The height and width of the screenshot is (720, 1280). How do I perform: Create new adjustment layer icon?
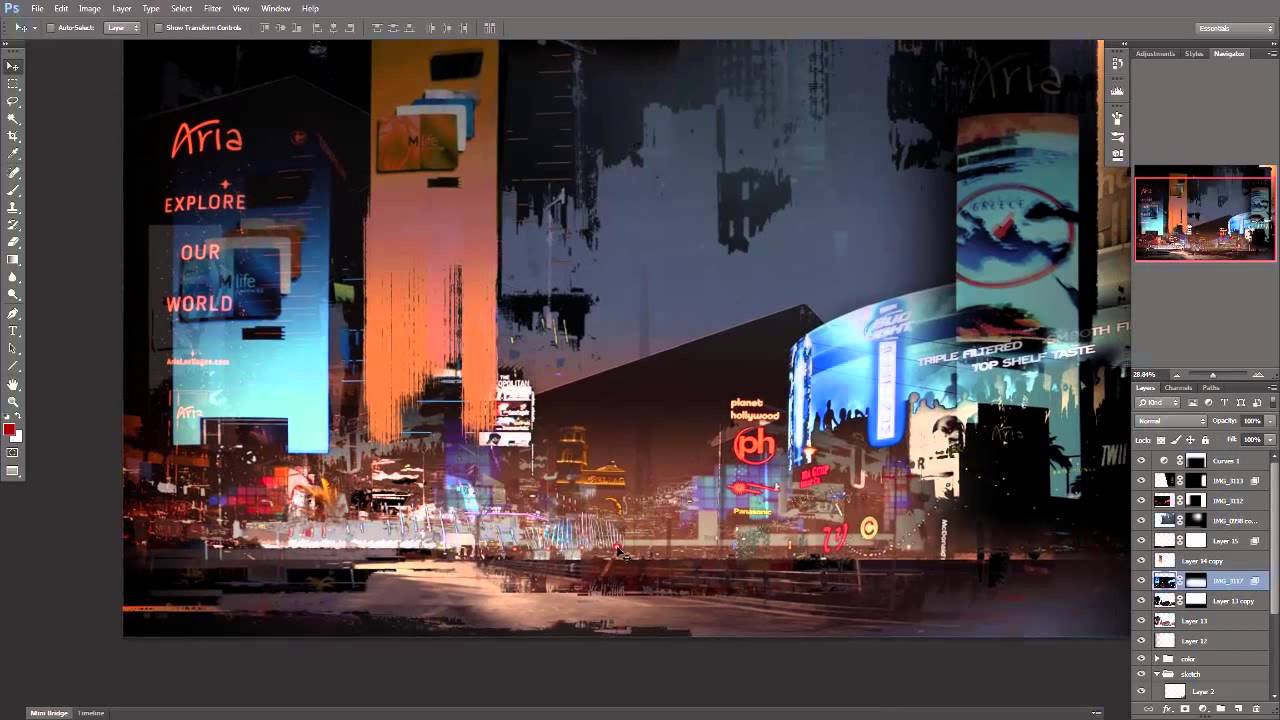click(1203, 708)
